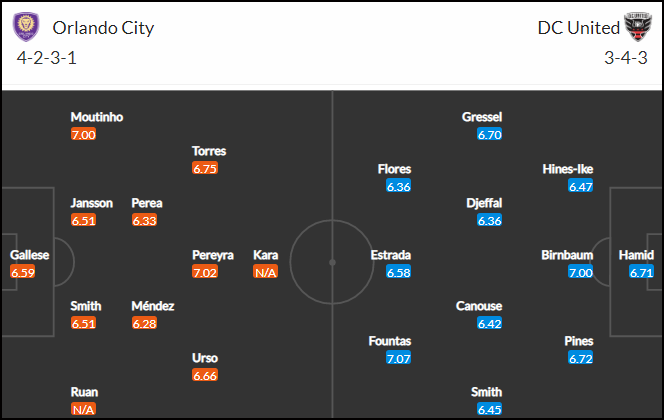
Task: Select player Moutinho on the pitch
Action: pyautogui.click(x=97, y=117)
